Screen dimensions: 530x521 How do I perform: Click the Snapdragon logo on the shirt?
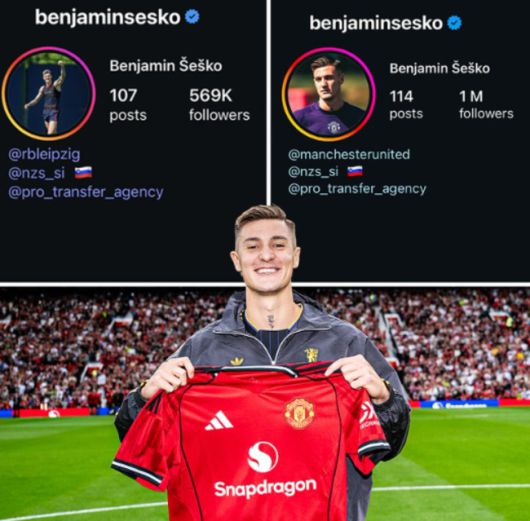(x=265, y=471)
